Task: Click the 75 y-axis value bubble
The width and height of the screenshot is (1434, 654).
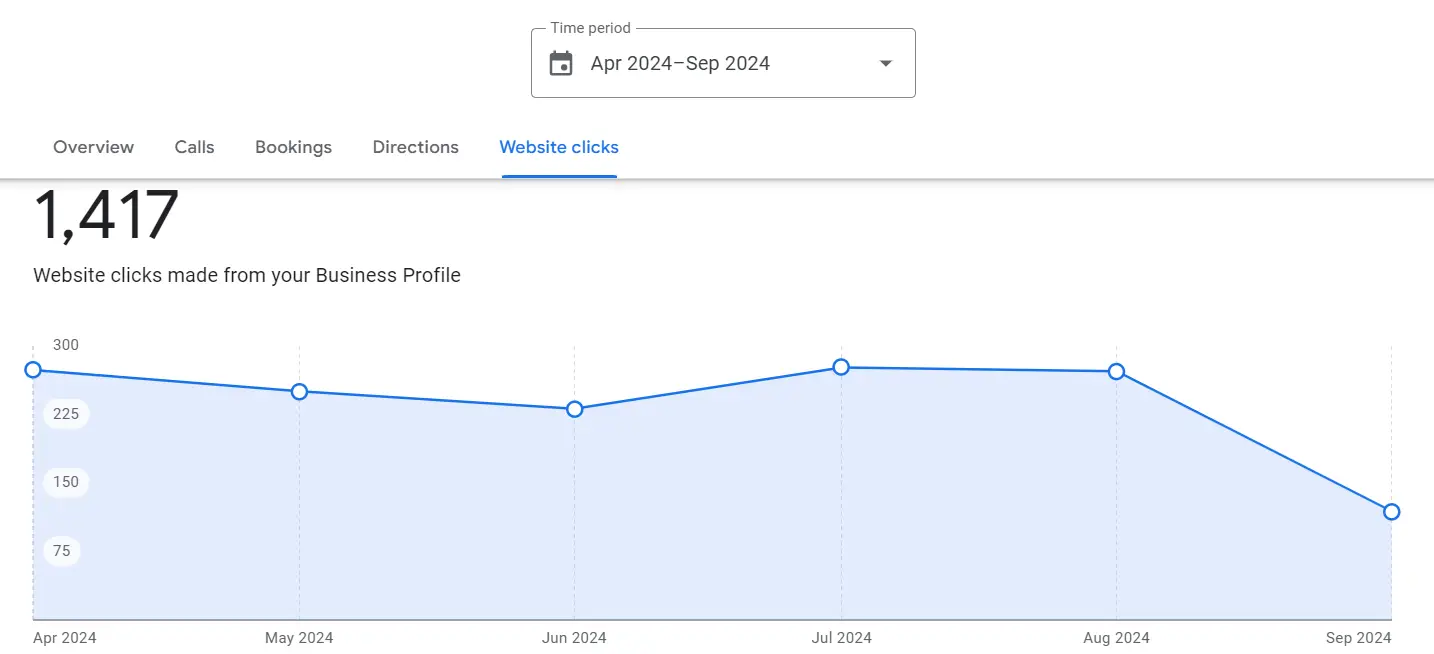Action: tap(61, 550)
